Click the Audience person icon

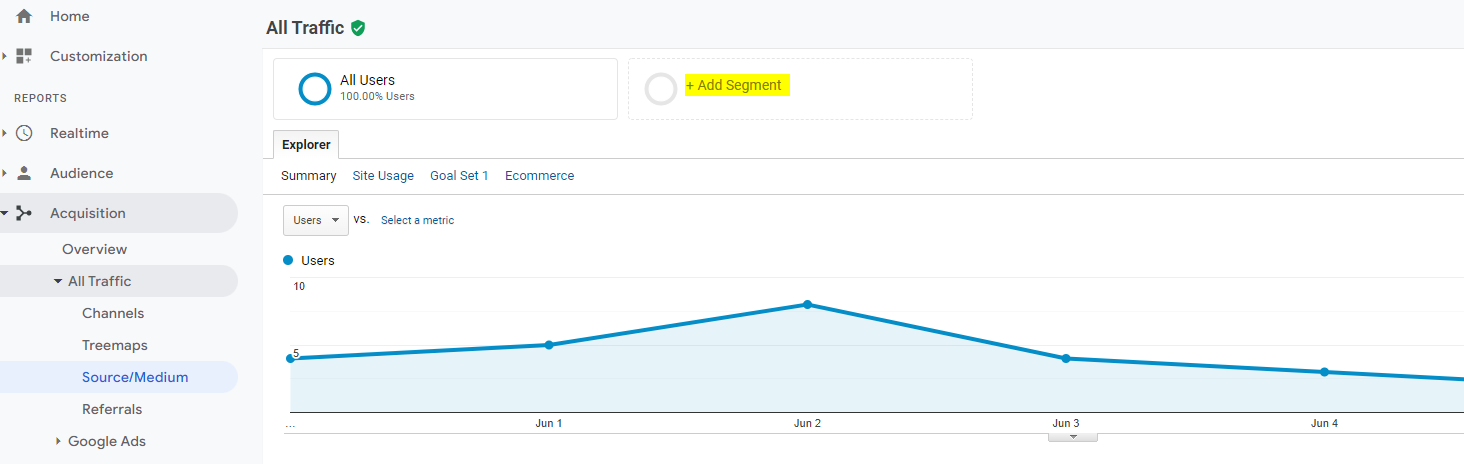(24, 173)
